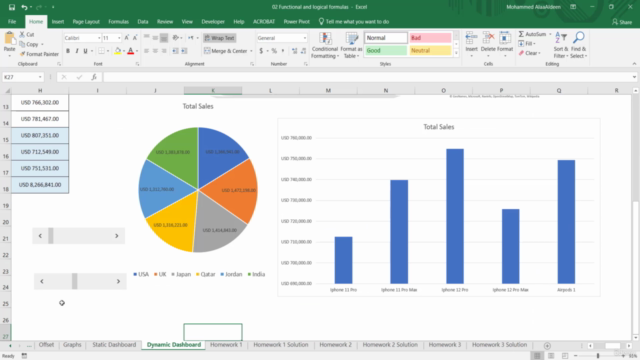Switch to the Insert ribbon tab
This screenshot has width=640, height=360.
58,22
